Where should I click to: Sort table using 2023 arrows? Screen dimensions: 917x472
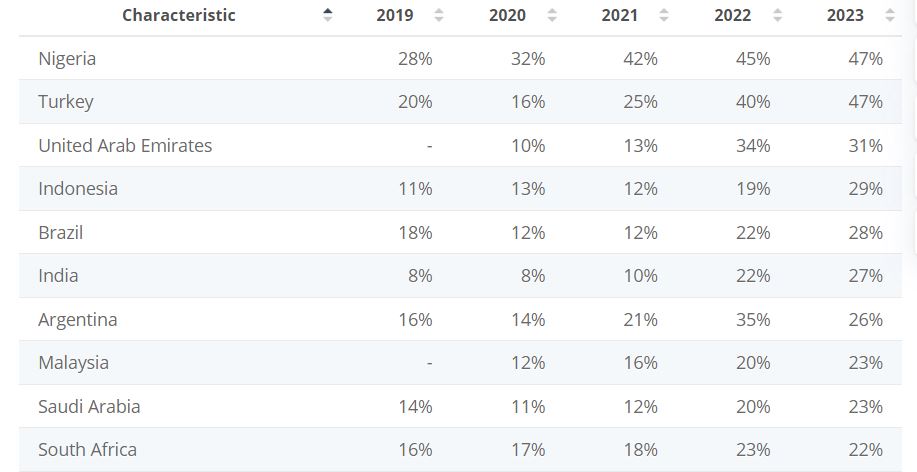(889, 15)
